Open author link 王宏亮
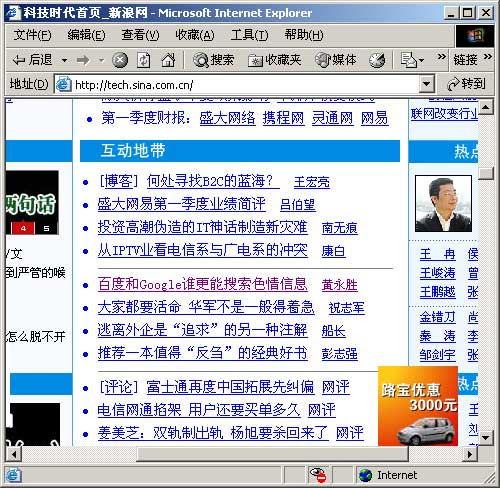500x488 pixels. (x=312, y=182)
